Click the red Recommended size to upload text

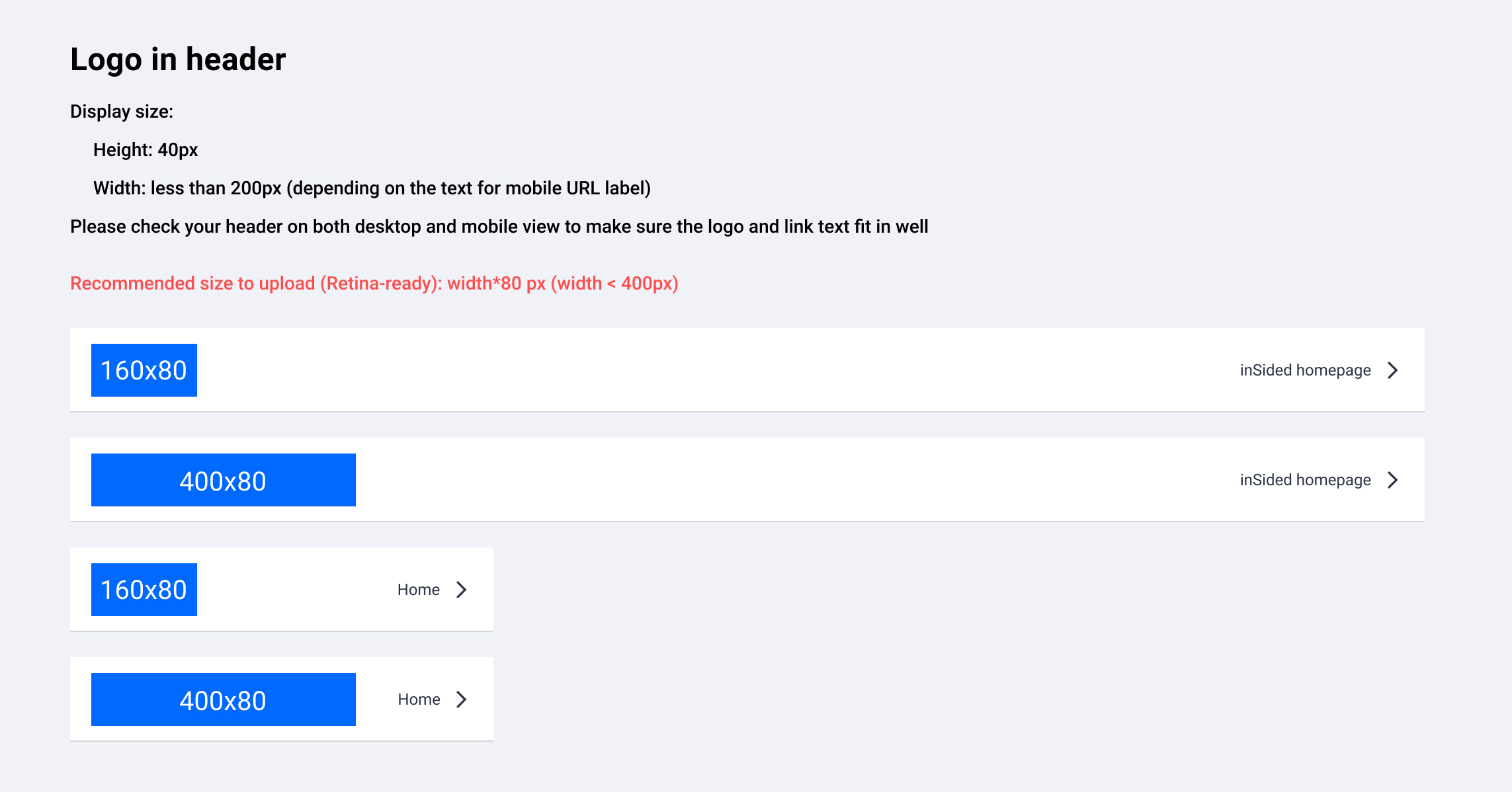pyautogui.click(x=374, y=284)
